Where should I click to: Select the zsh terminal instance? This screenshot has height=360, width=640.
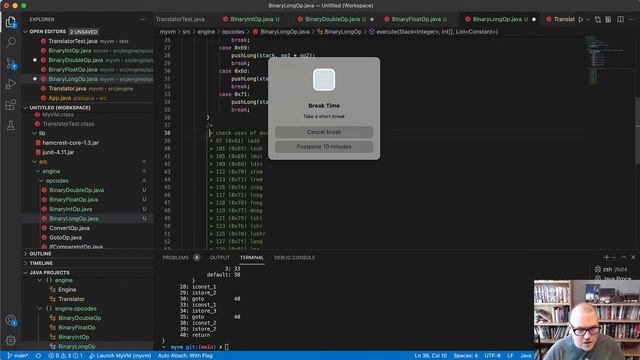[x=611, y=269]
